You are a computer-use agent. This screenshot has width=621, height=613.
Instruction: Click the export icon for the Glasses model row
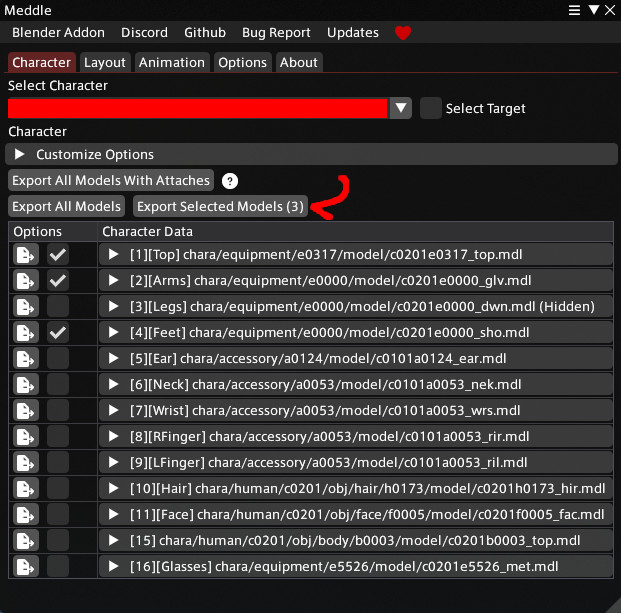pos(26,567)
